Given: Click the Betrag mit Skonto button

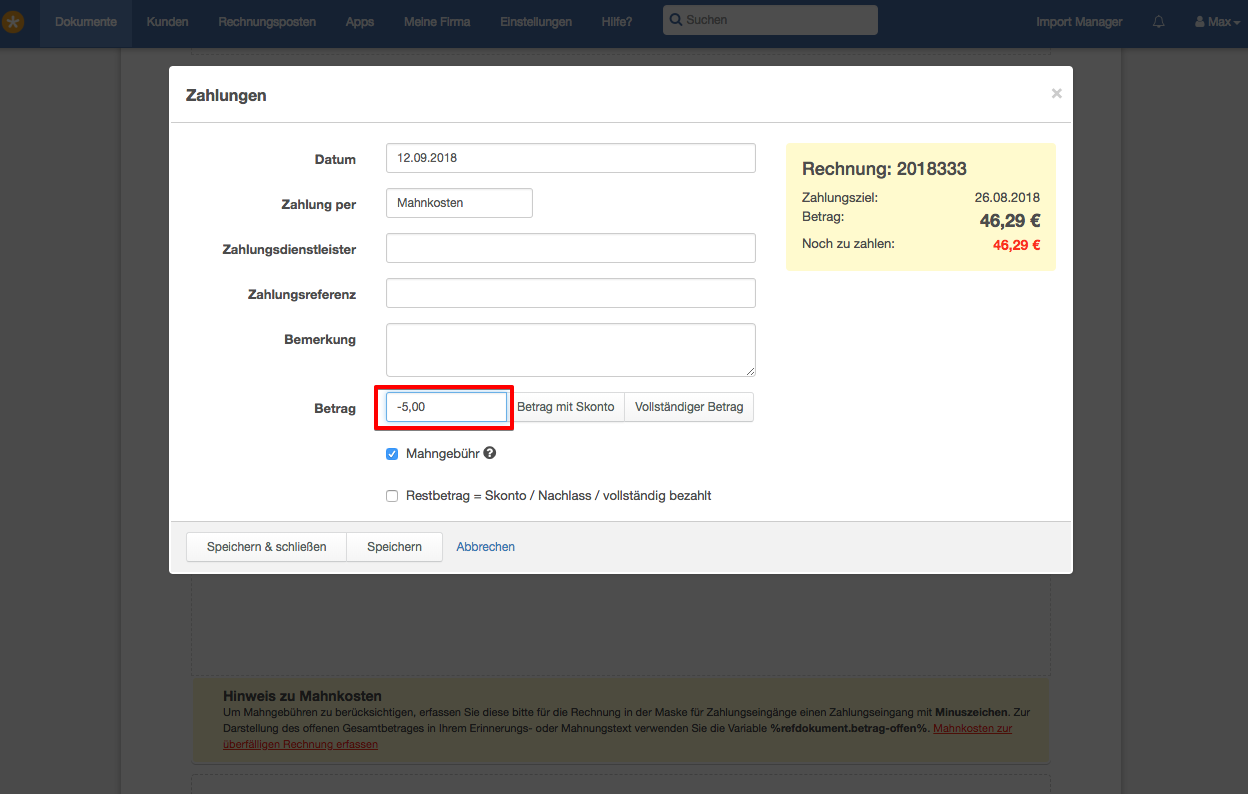Looking at the screenshot, I should tap(566, 407).
